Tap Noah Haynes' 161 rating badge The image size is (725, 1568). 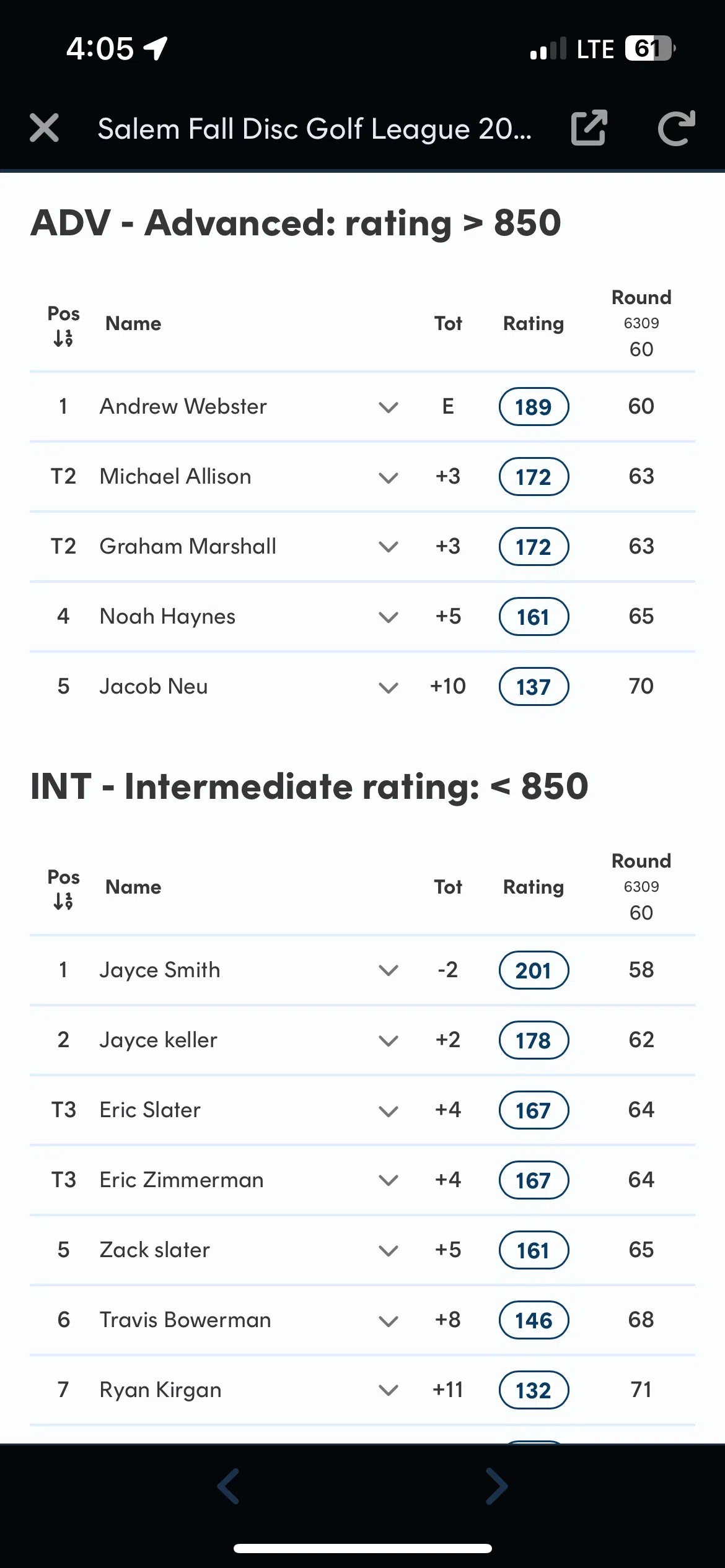pos(534,617)
